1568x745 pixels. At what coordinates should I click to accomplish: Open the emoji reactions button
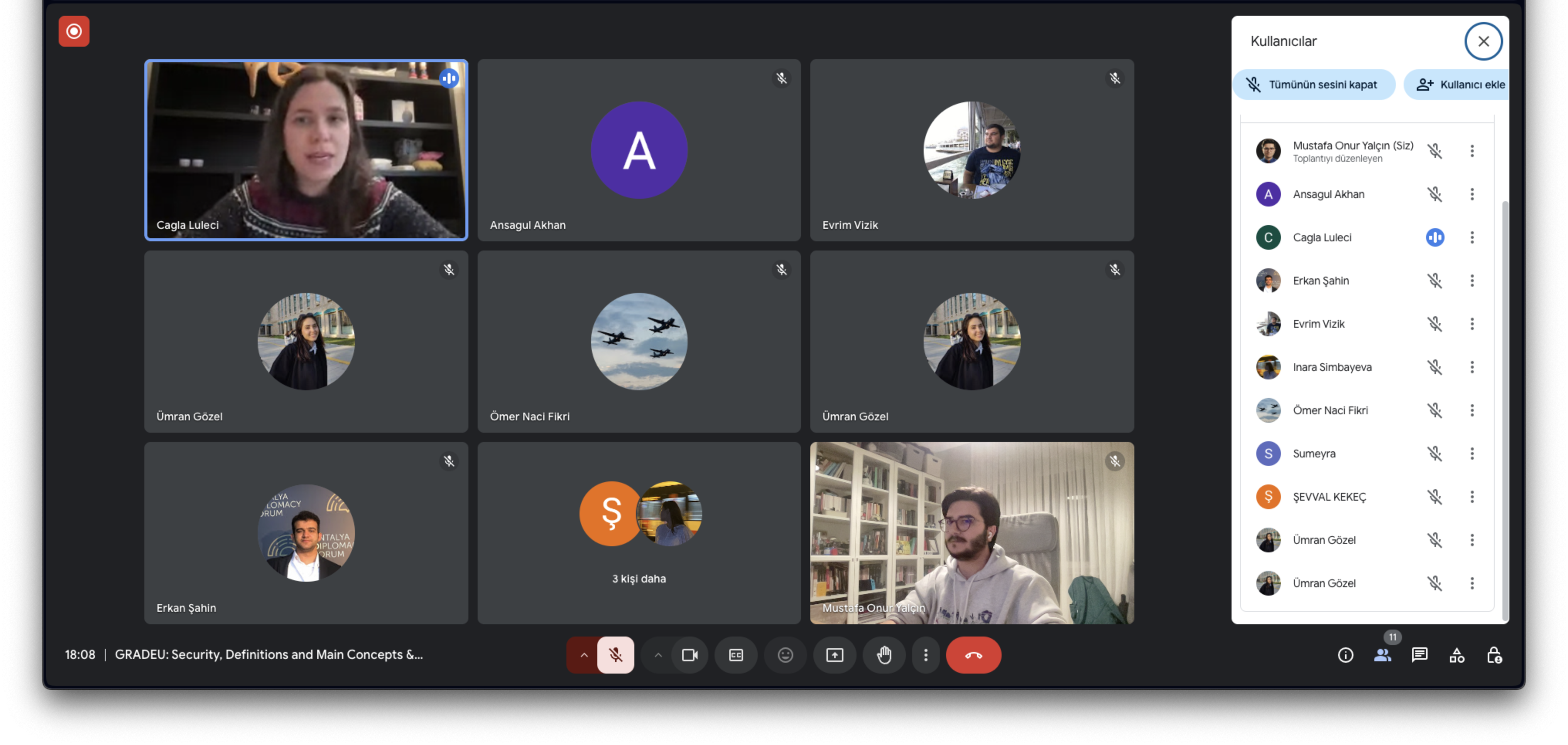click(x=785, y=655)
